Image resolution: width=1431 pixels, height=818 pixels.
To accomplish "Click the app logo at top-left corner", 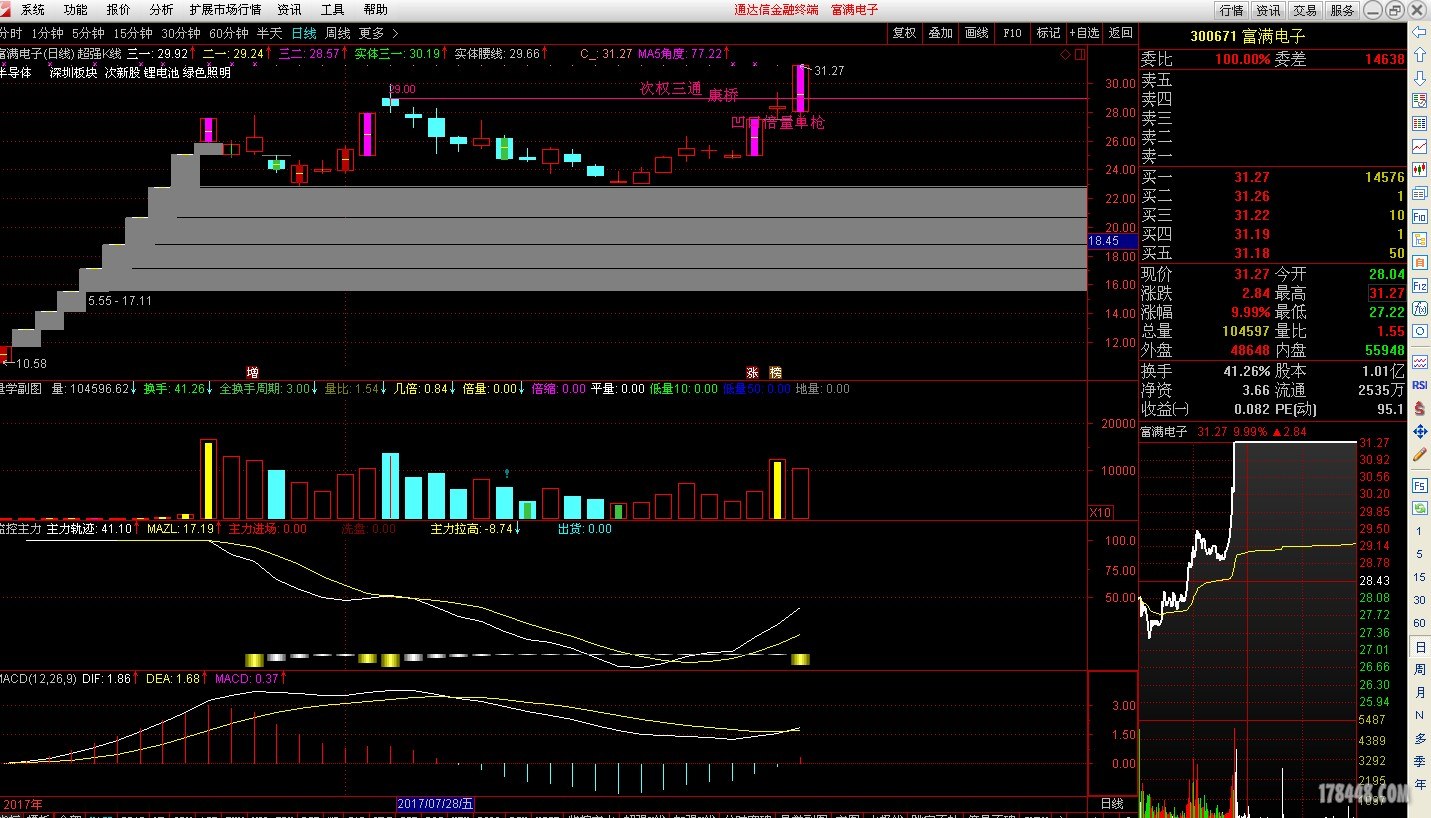I will (7, 9).
